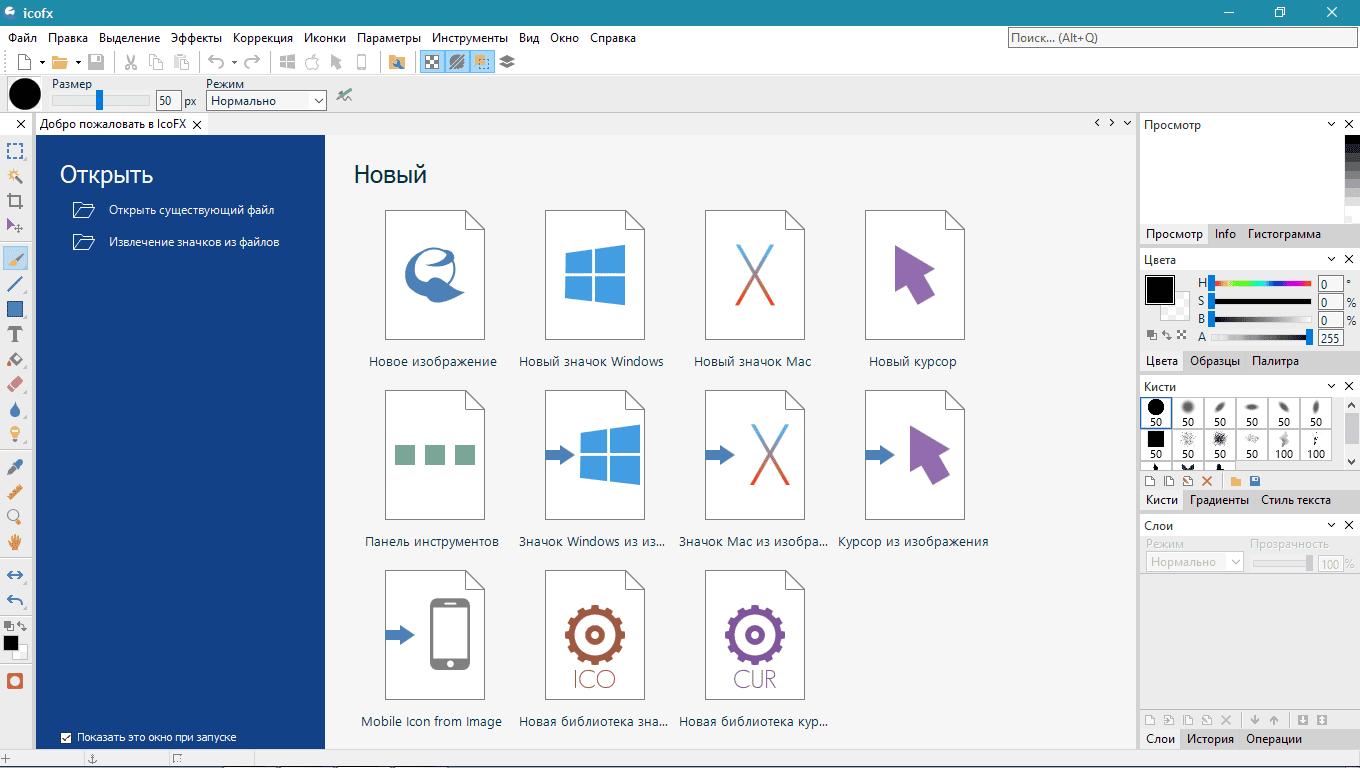Expand the New file dropdown arrow
The image size is (1360, 768).
tap(42, 62)
